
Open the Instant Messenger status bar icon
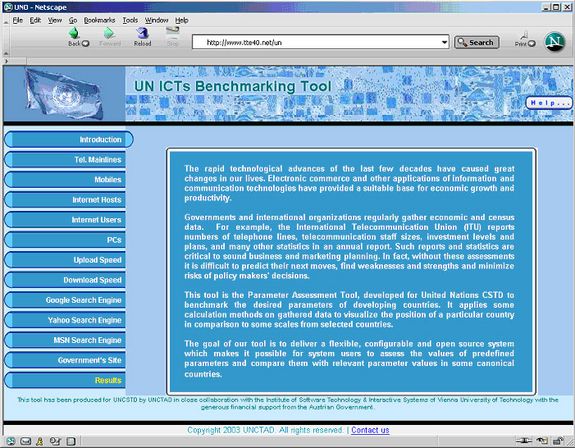[40, 441]
